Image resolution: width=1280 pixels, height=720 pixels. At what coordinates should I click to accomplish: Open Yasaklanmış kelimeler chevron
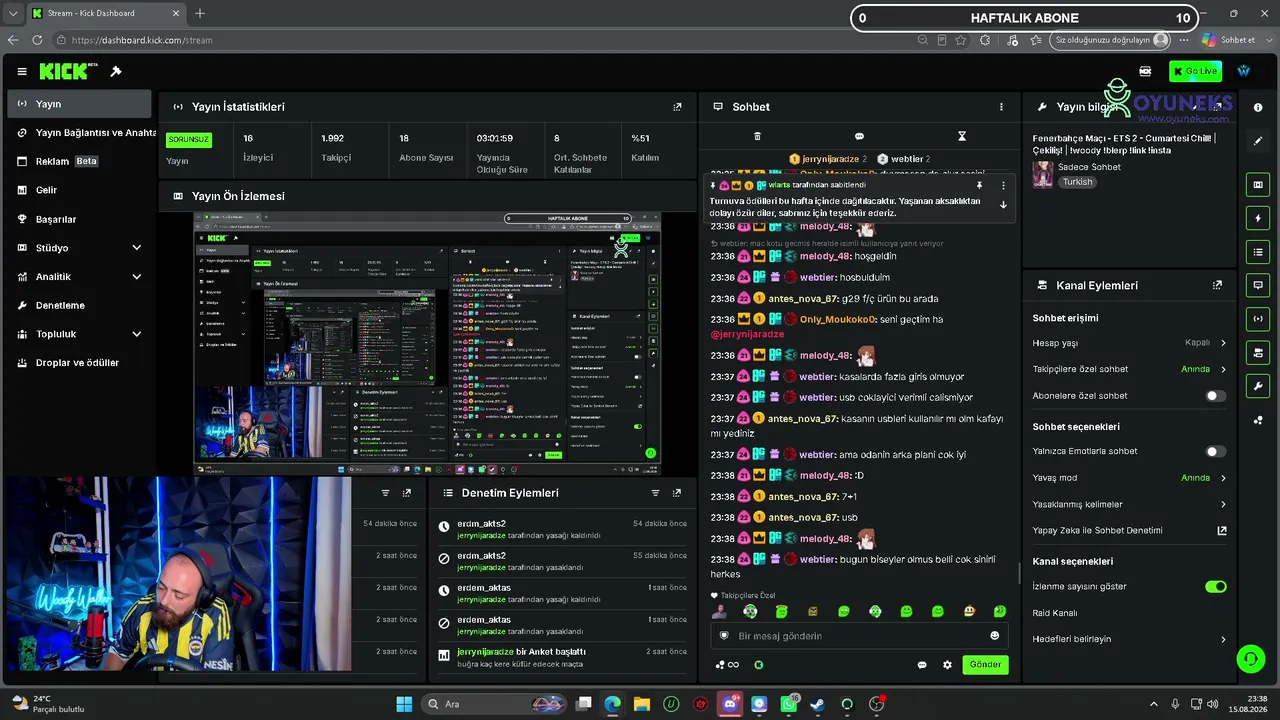(1222, 505)
